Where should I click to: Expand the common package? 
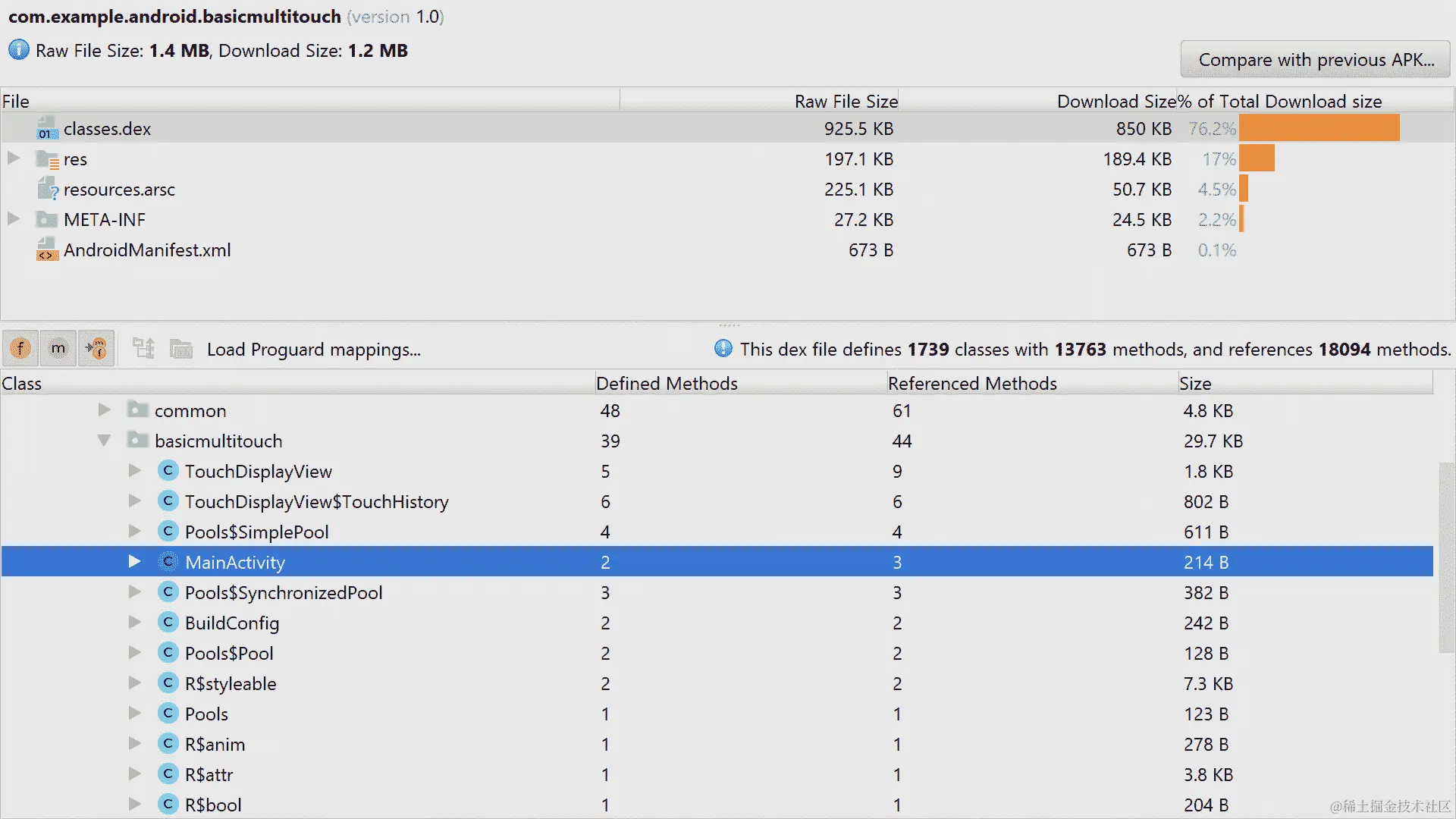pos(104,410)
